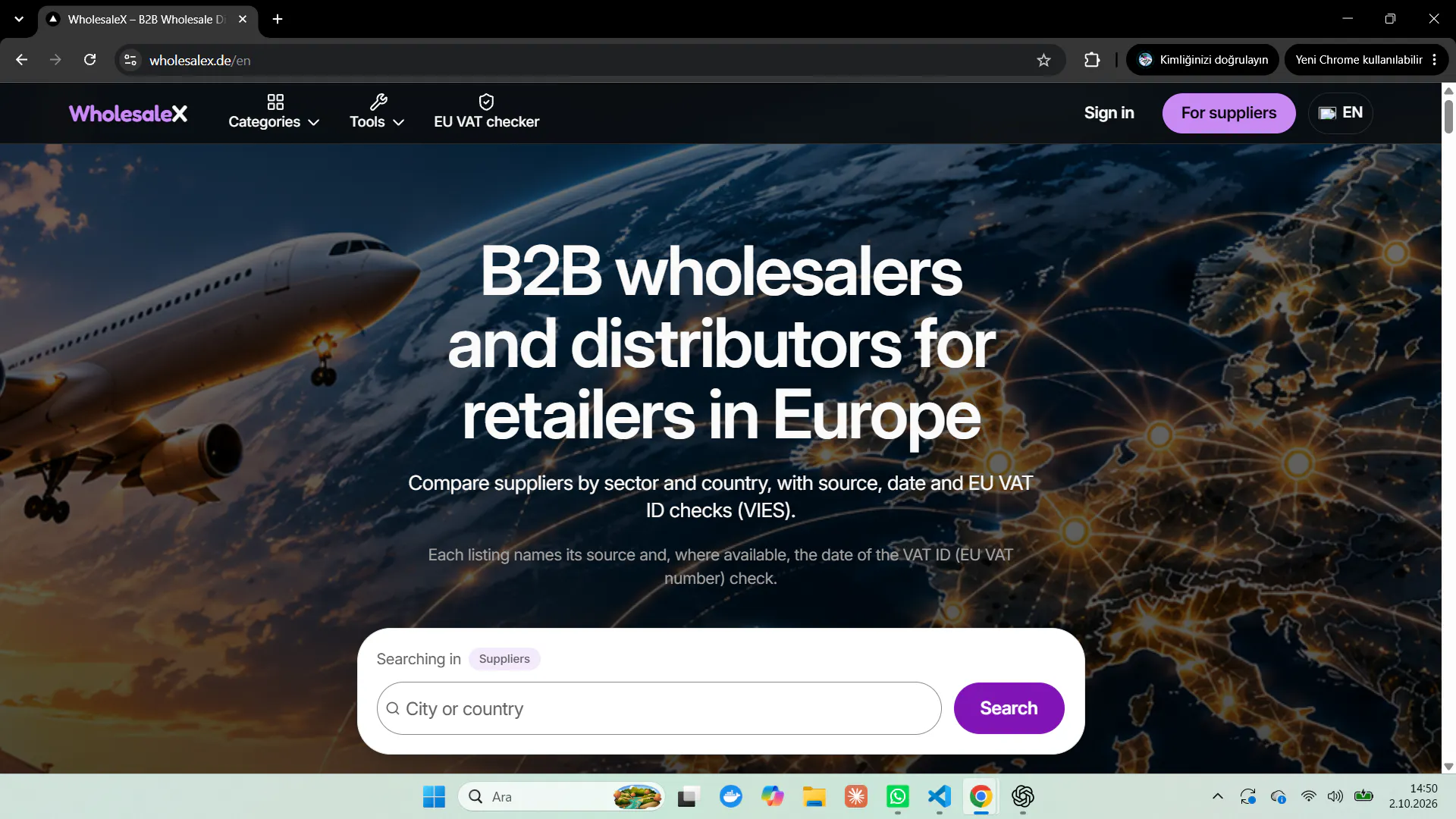
Task: Open a new tab with plus icon
Action: (x=278, y=19)
